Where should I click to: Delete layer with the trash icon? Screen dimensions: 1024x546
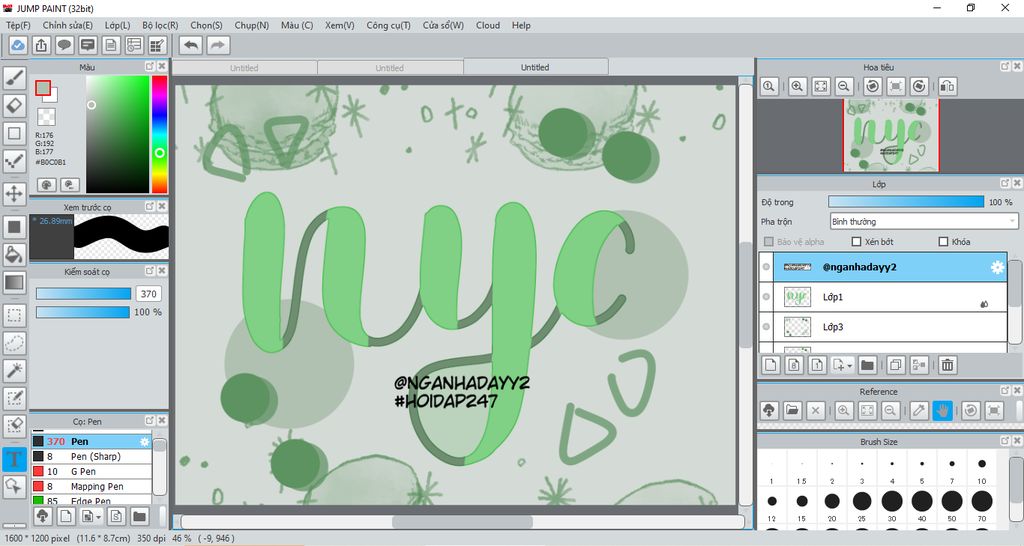947,365
